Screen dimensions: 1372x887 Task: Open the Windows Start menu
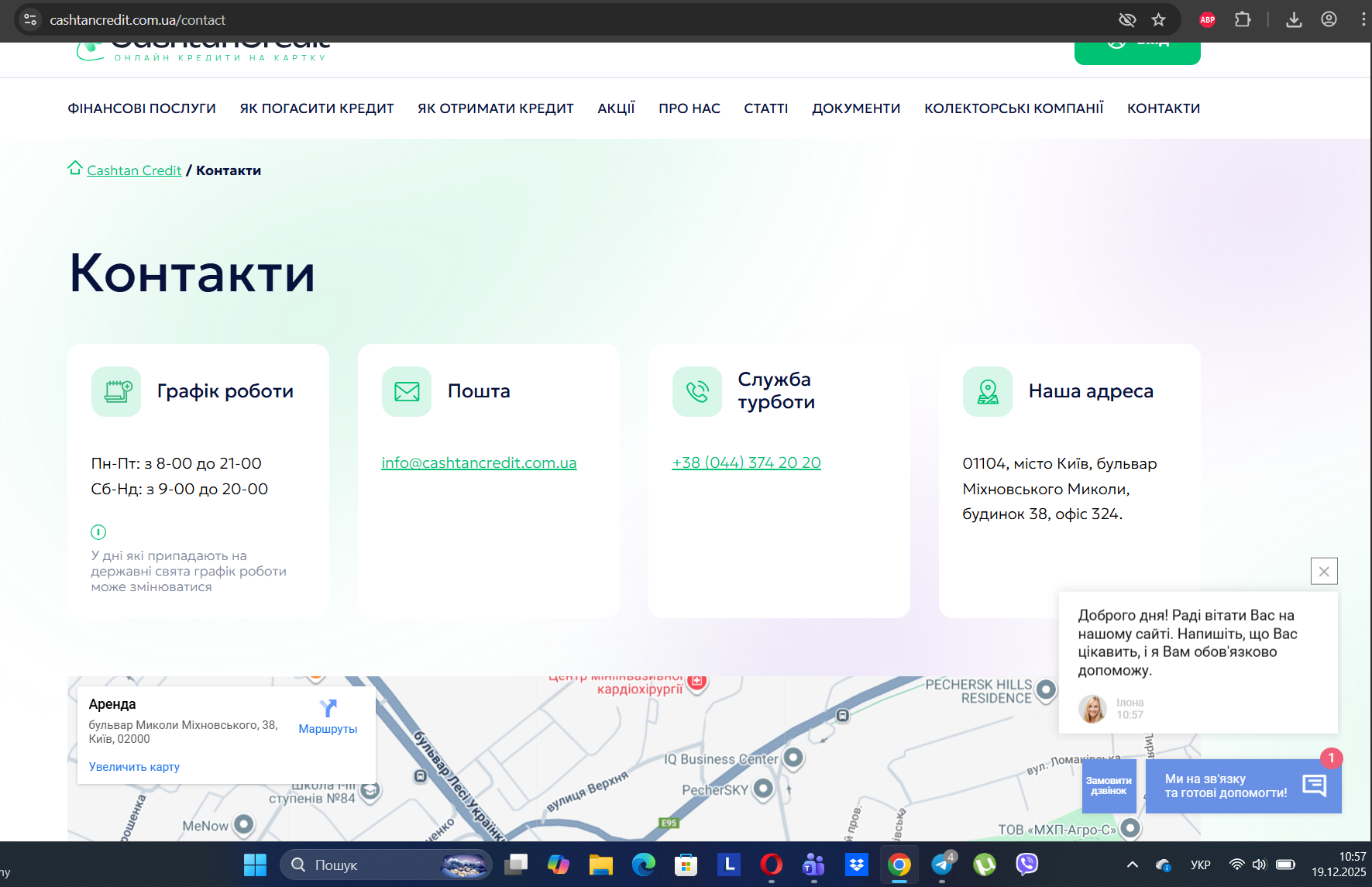click(x=255, y=865)
